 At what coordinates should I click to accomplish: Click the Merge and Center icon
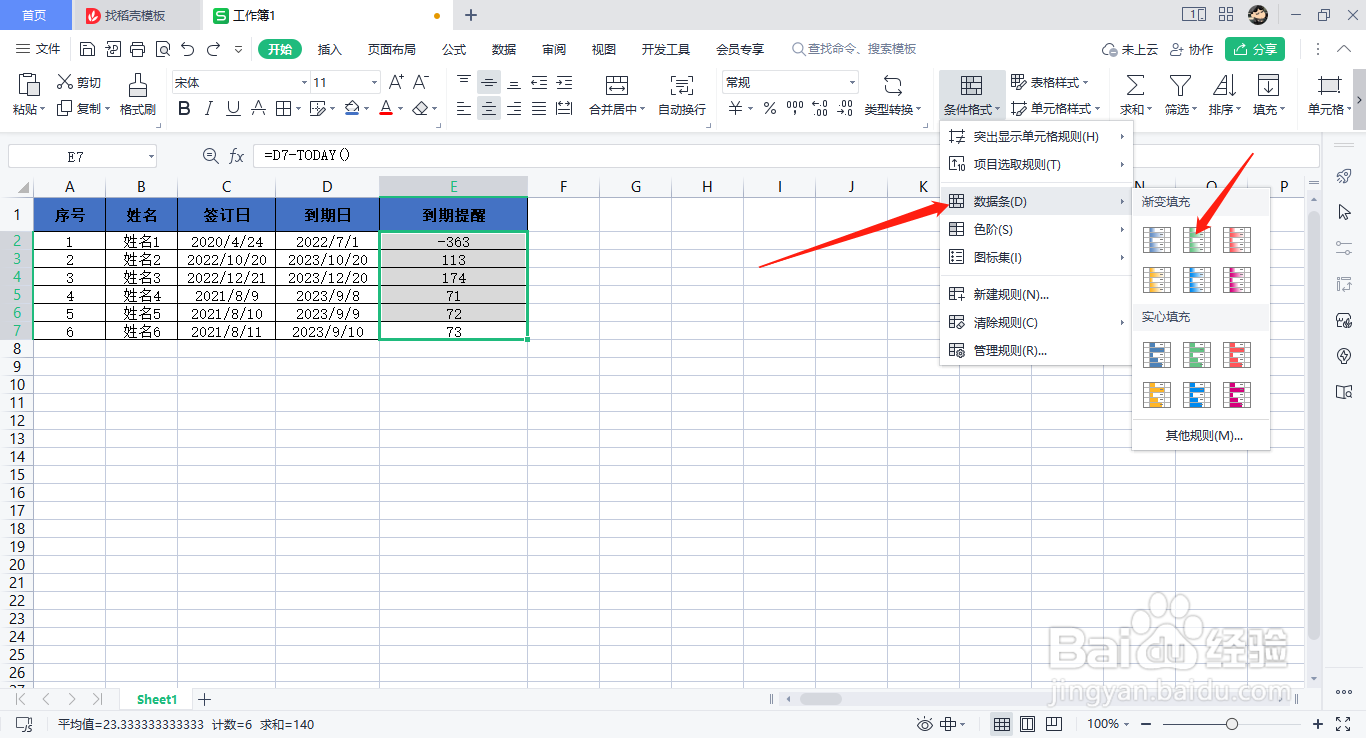tap(617, 85)
